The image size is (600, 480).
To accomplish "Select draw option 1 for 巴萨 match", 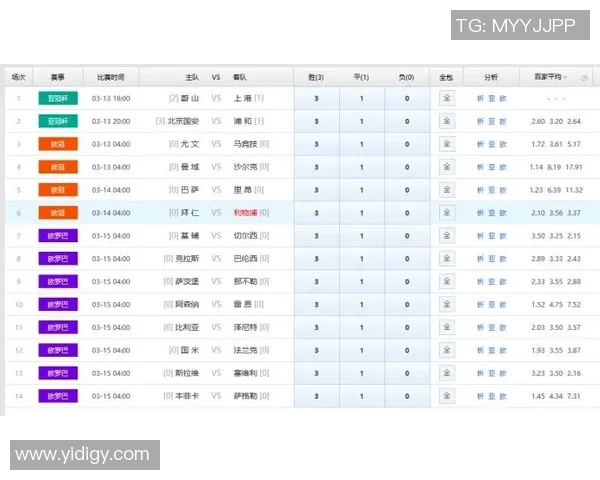I will point(361,190).
